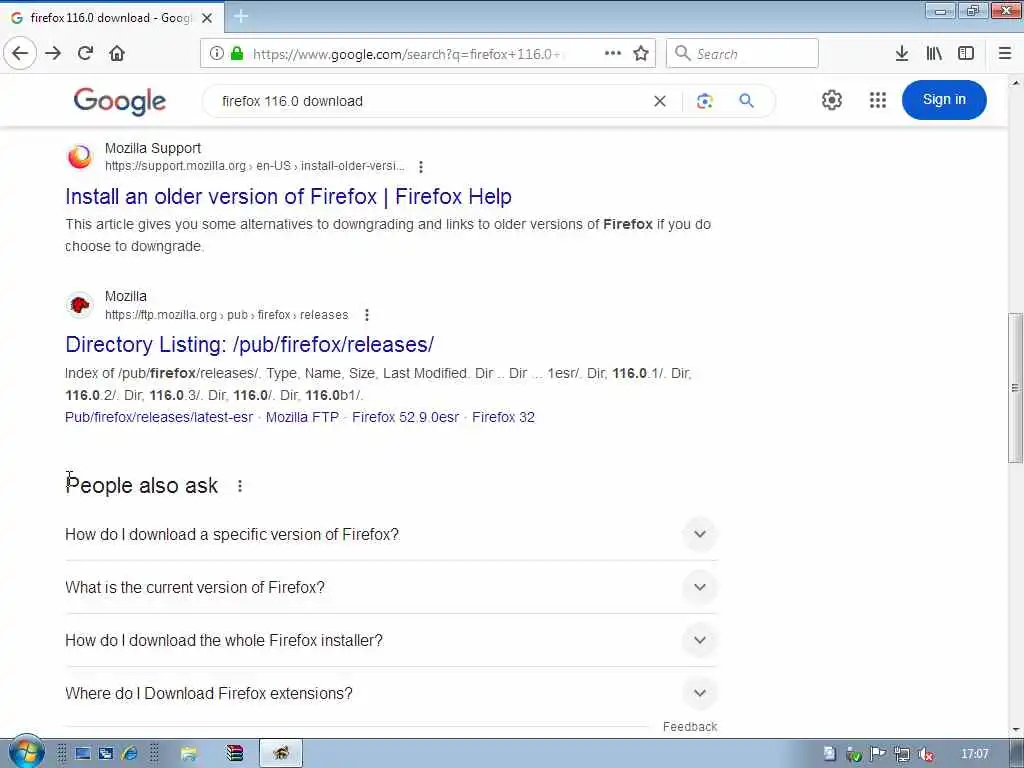Viewport: 1024px width, 768px height.
Task: Open Pub/firefox/releases/latest-esr sublink
Action: (159, 417)
